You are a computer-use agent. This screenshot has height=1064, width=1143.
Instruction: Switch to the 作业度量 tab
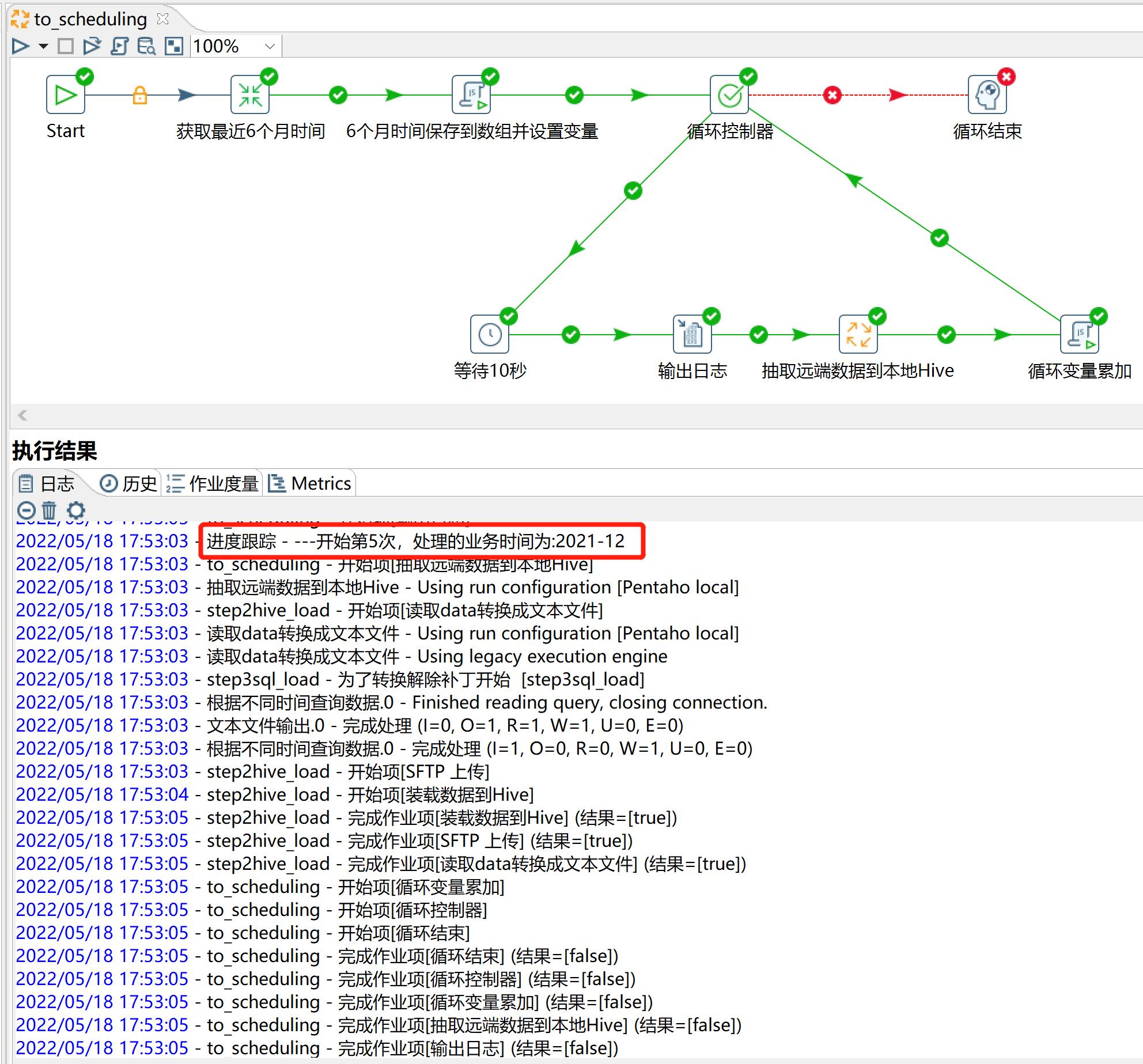[x=212, y=483]
